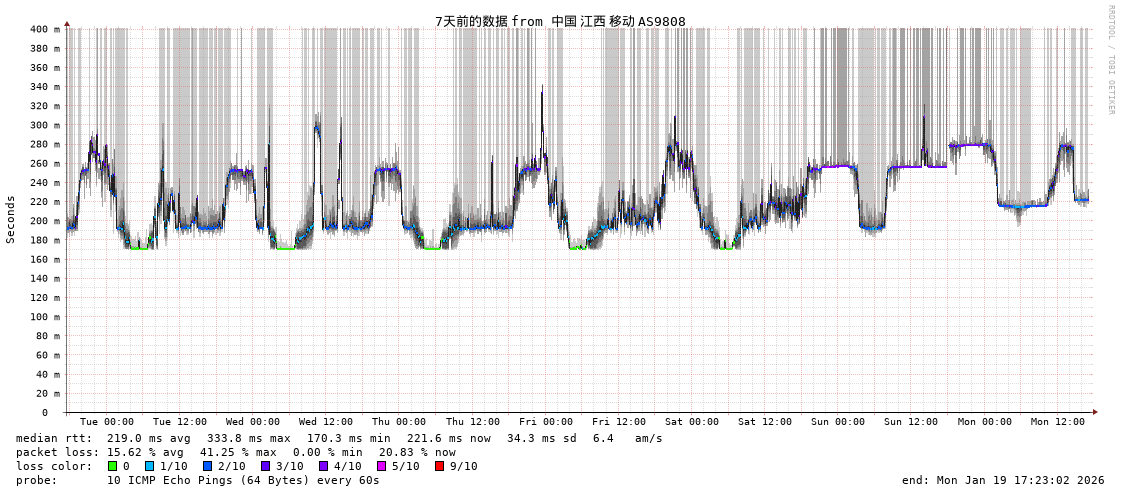Click the vertical Seconds axis label
Screen dimensions: 1121x494
tap(11, 219)
